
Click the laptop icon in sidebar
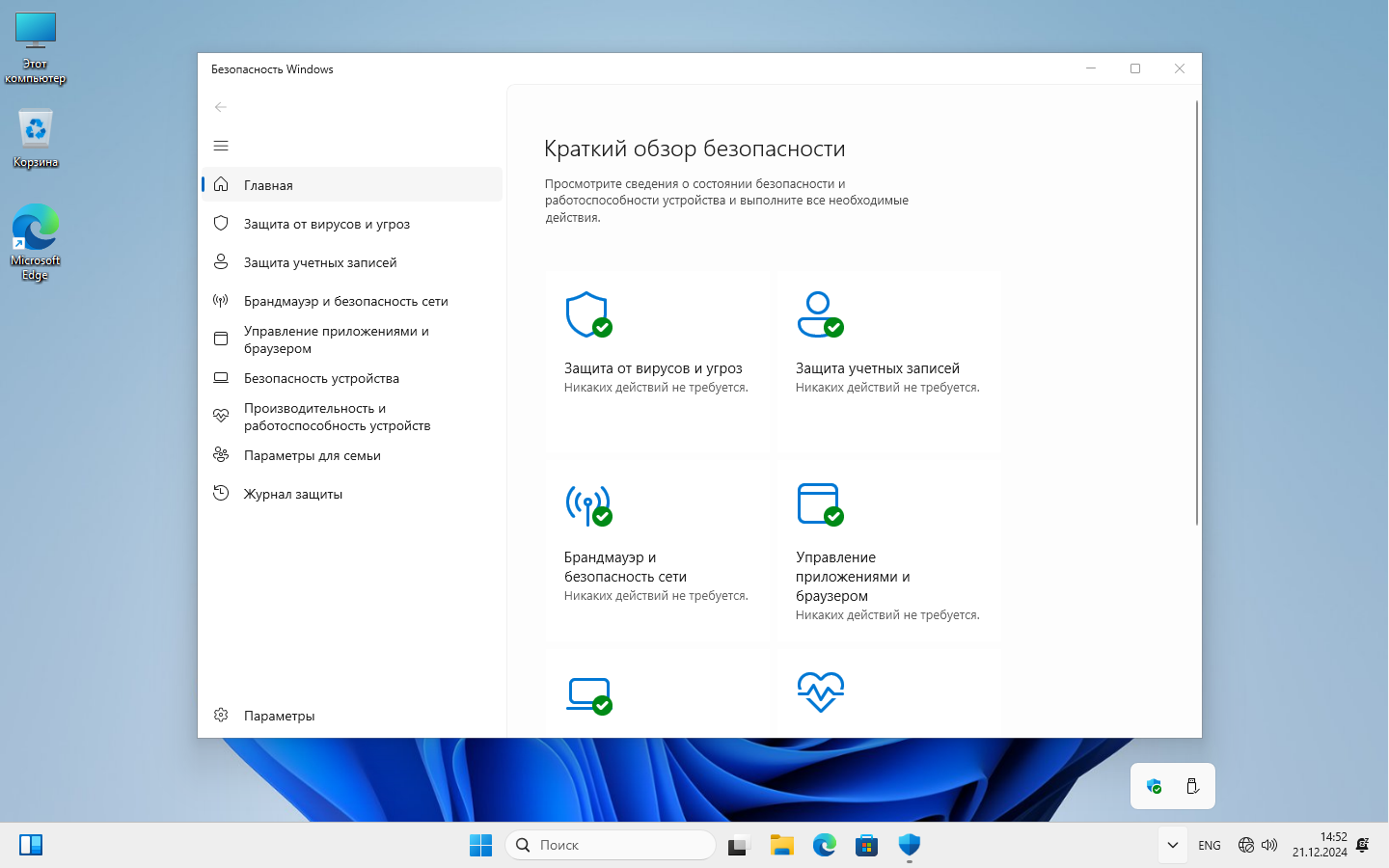click(221, 377)
